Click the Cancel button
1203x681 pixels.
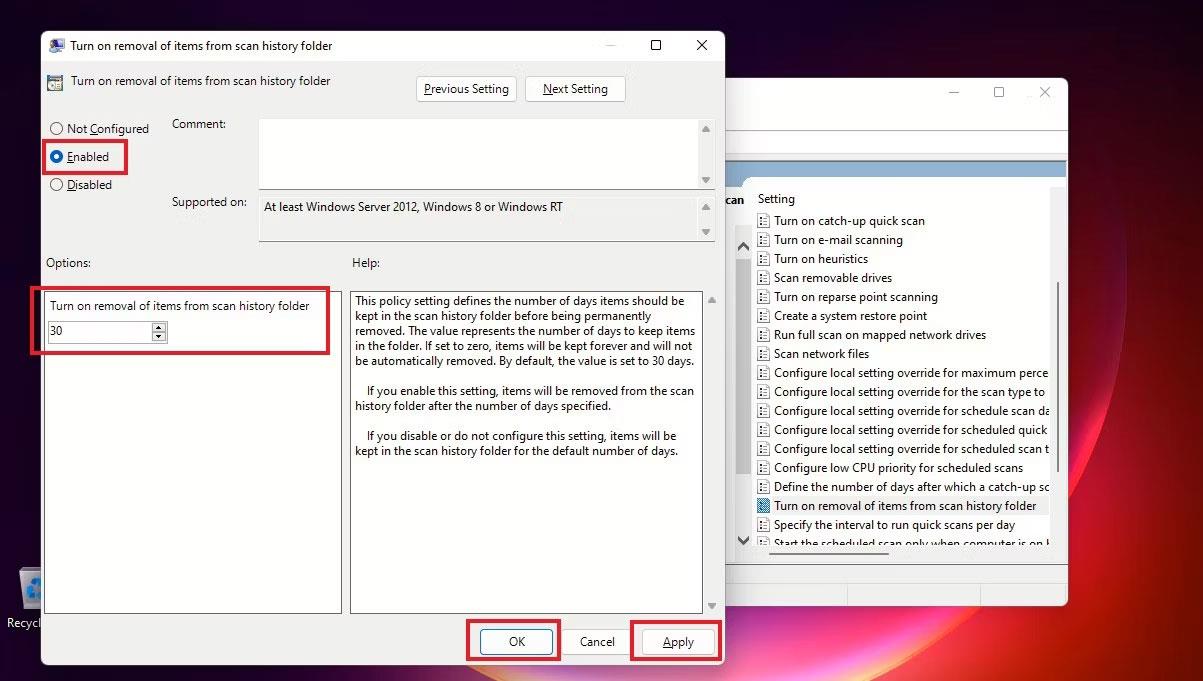pos(597,642)
